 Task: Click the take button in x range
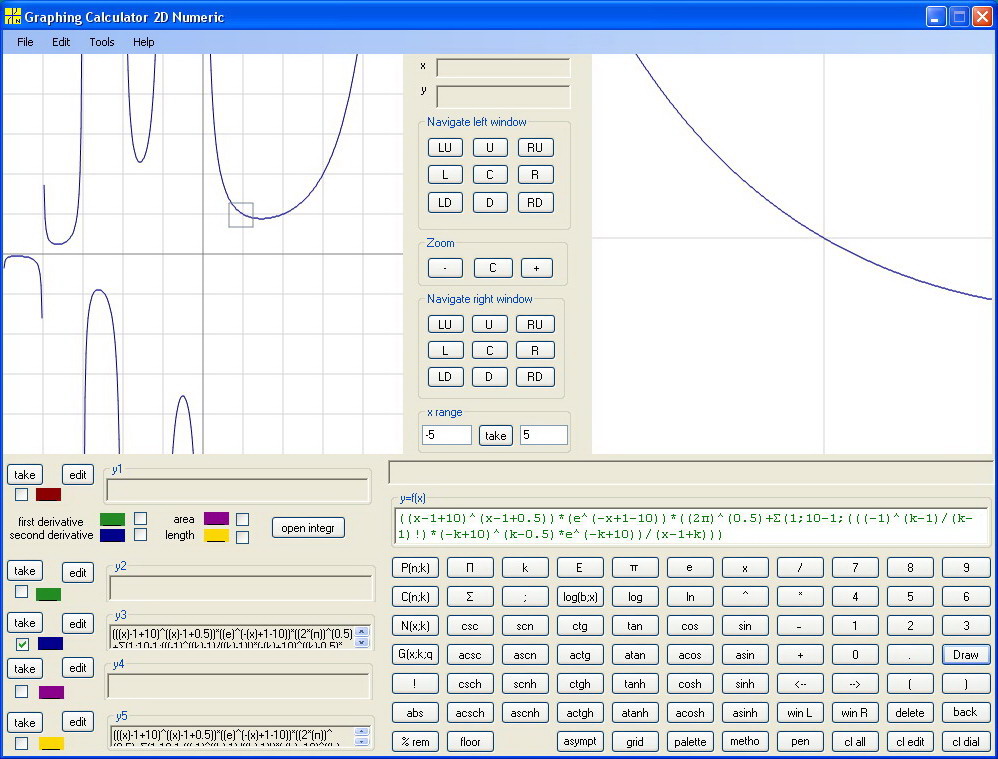(496, 436)
